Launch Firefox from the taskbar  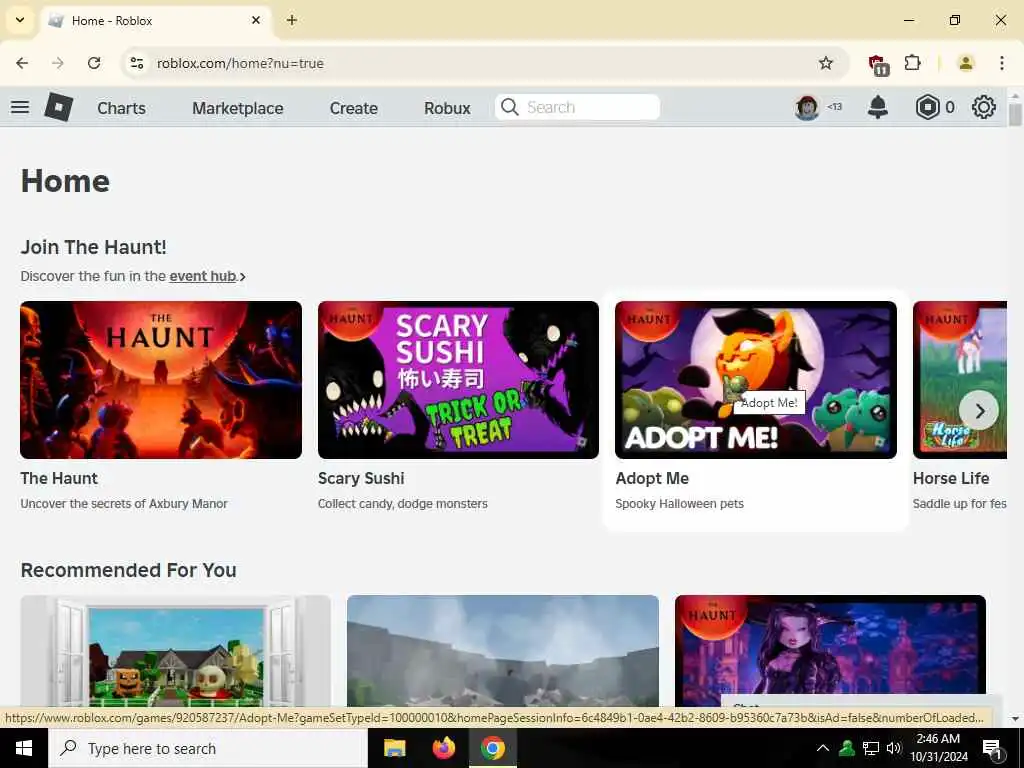[443, 748]
